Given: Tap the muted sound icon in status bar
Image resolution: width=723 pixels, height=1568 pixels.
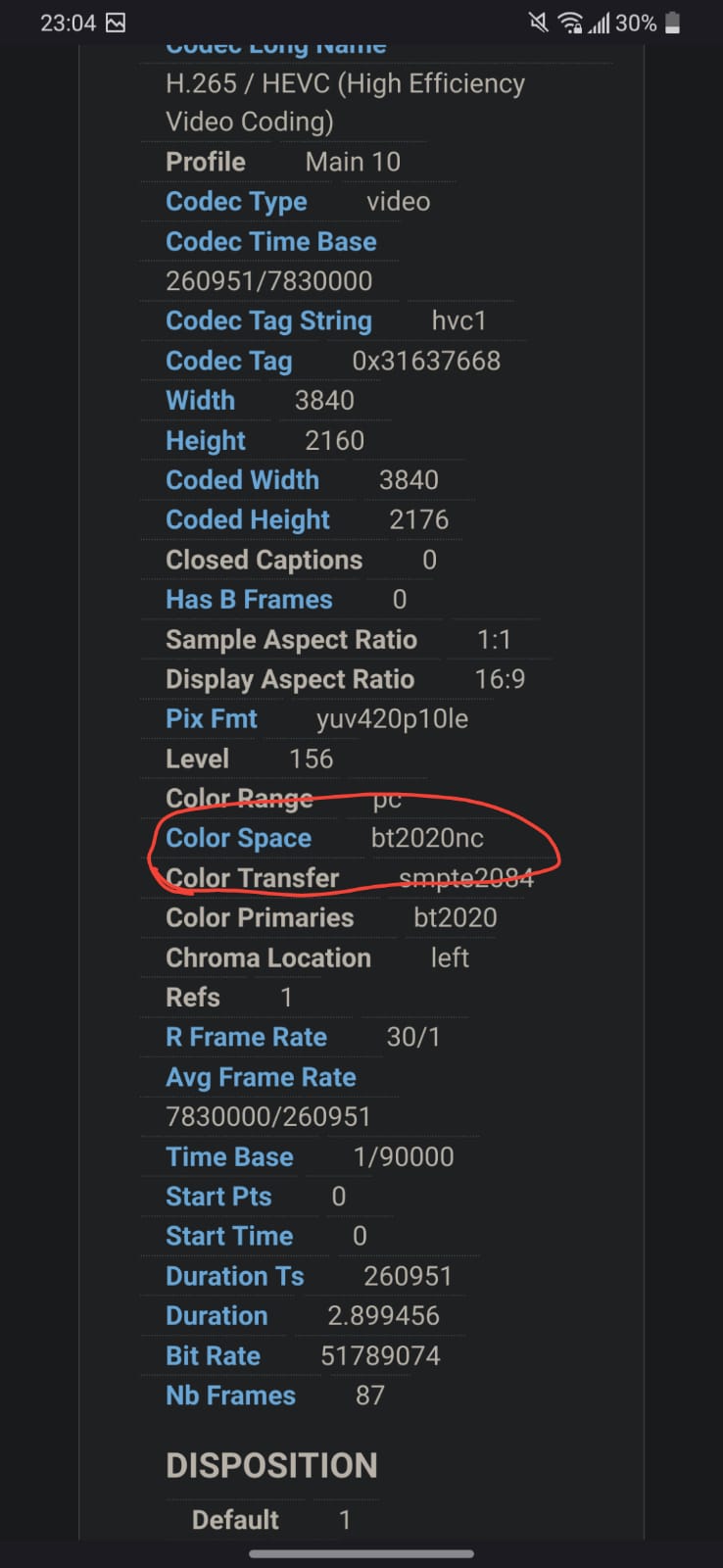Looking at the screenshot, I should point(538,23).
